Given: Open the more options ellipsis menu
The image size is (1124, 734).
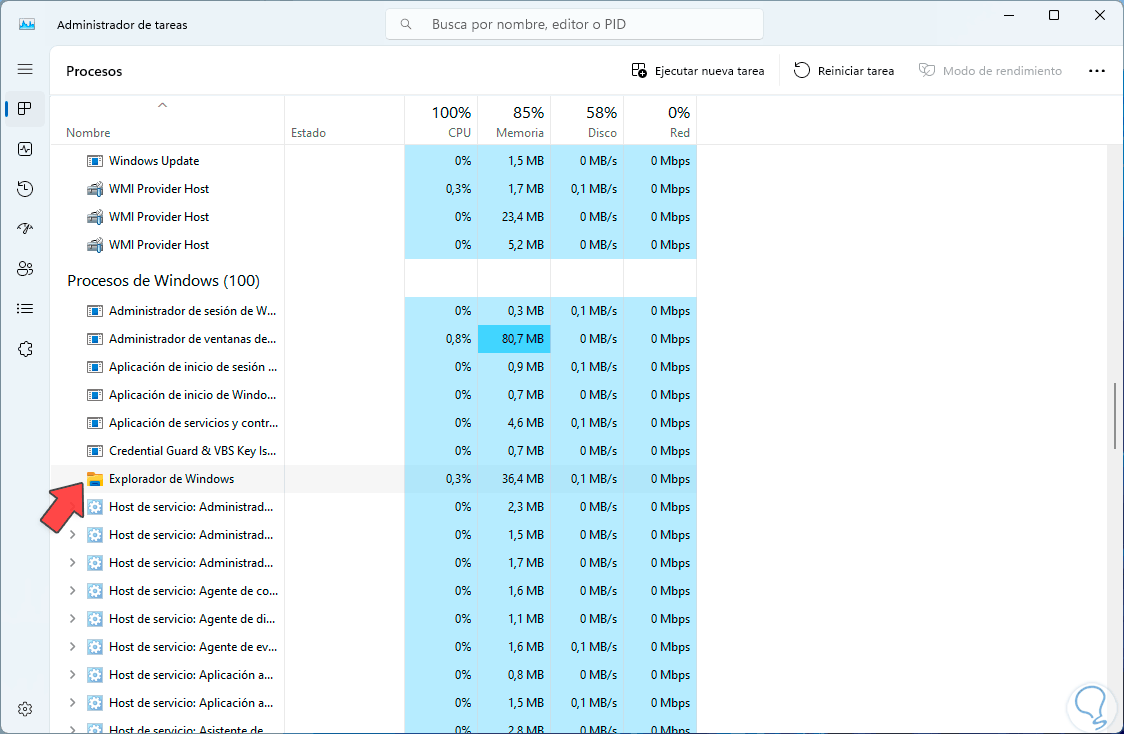Looking at the screenshot, I should coord(1097,71).
